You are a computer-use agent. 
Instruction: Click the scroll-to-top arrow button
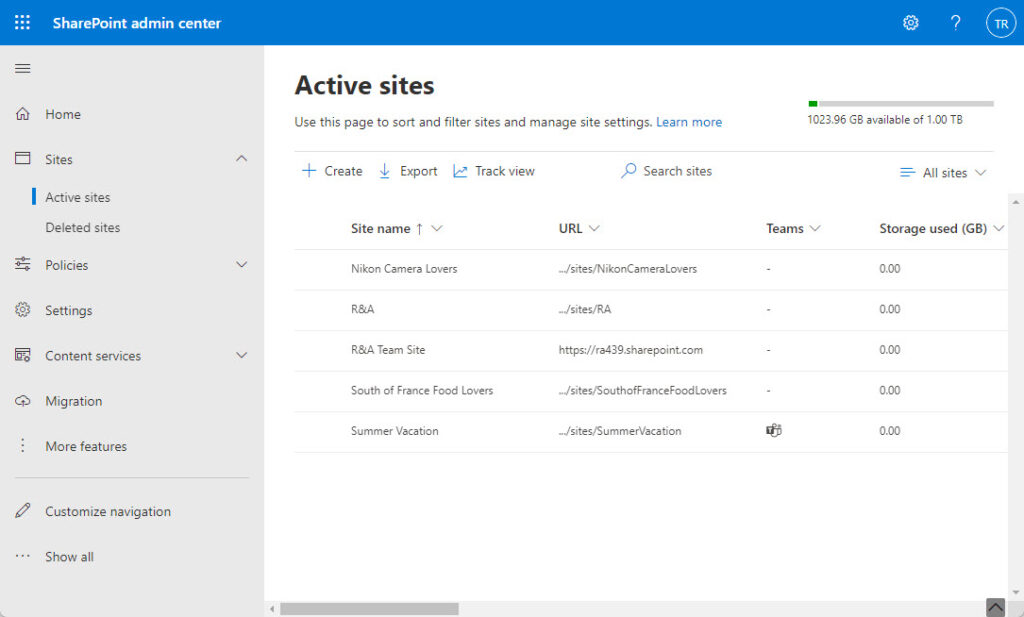(x=995, y=607)
